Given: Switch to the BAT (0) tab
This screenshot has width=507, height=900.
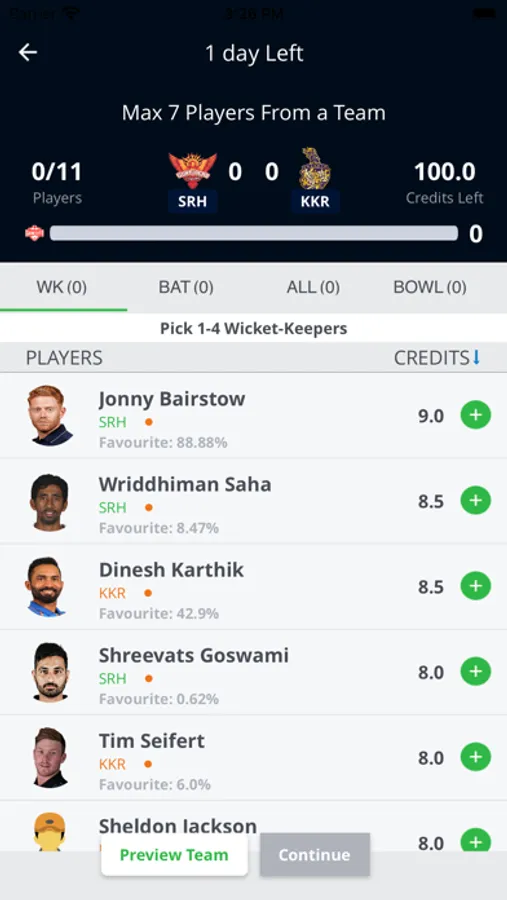Looking at the screenshot, I should (186, 287).
